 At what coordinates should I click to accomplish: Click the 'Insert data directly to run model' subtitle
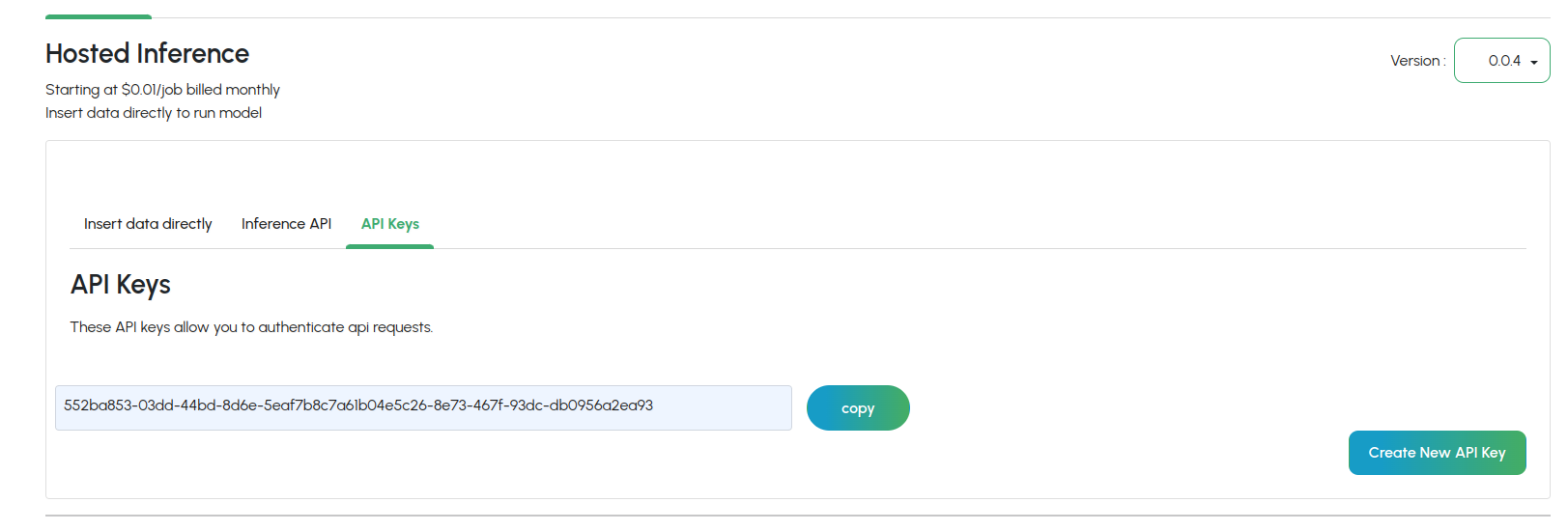pos(154,113)
